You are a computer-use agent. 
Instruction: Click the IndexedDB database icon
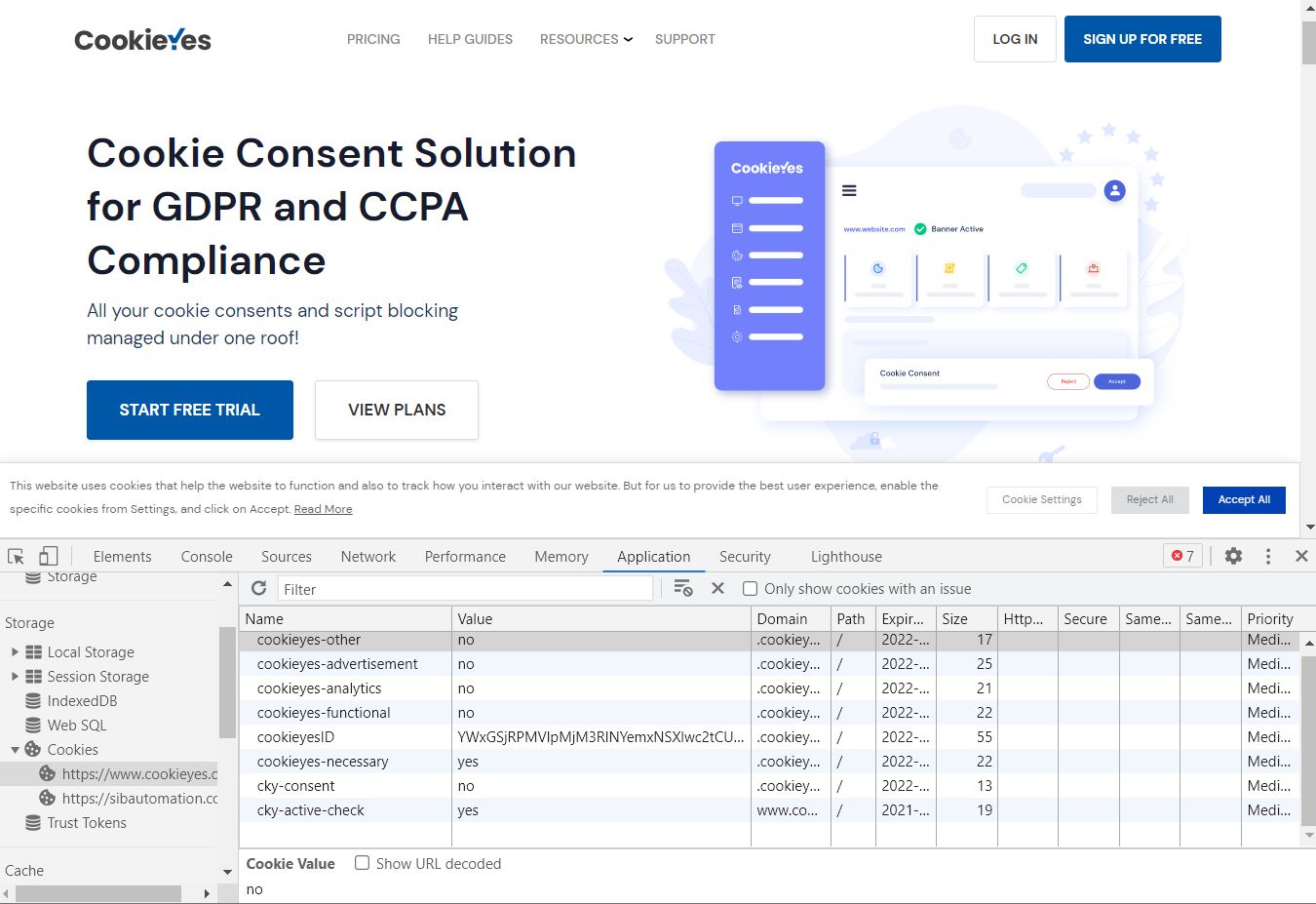coord(33,701)
